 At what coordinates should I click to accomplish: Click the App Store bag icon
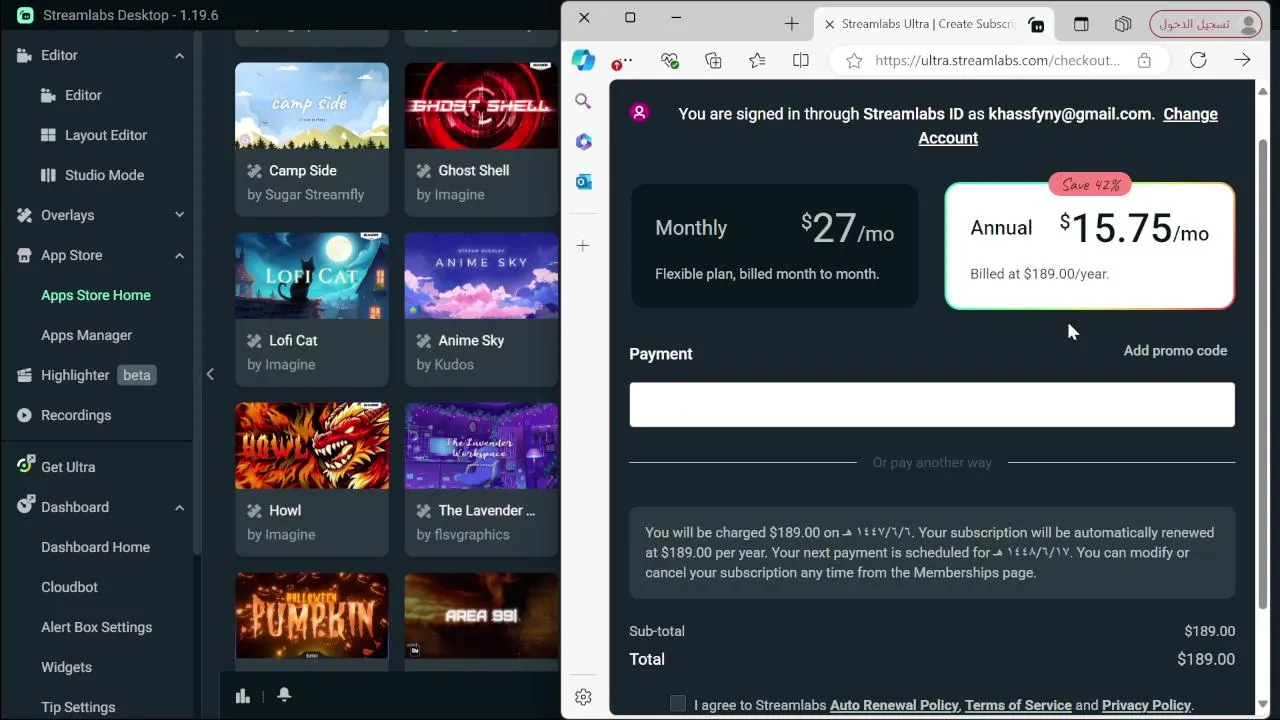(25, 255)
